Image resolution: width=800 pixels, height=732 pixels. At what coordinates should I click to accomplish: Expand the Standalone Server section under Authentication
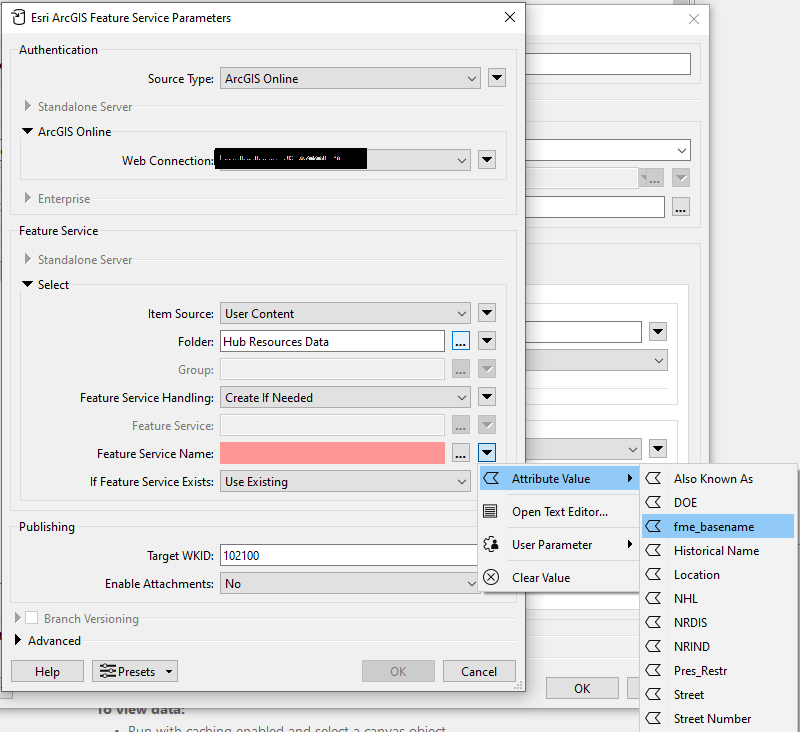(28, 106)
